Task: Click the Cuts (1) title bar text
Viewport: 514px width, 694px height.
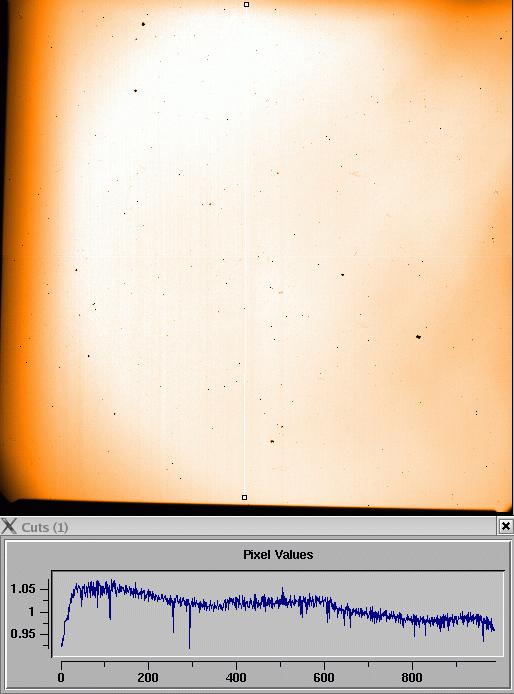Action: pos(45,527)
